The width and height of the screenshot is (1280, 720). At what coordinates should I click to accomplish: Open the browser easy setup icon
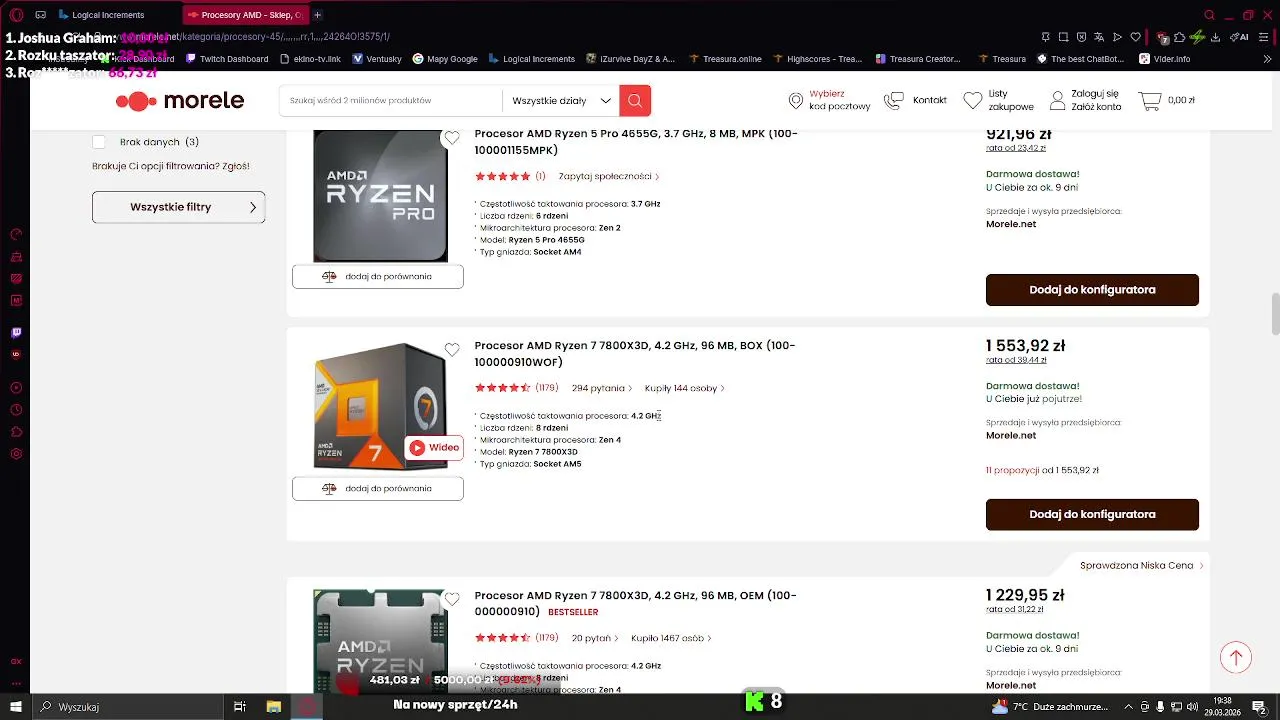1265,37
